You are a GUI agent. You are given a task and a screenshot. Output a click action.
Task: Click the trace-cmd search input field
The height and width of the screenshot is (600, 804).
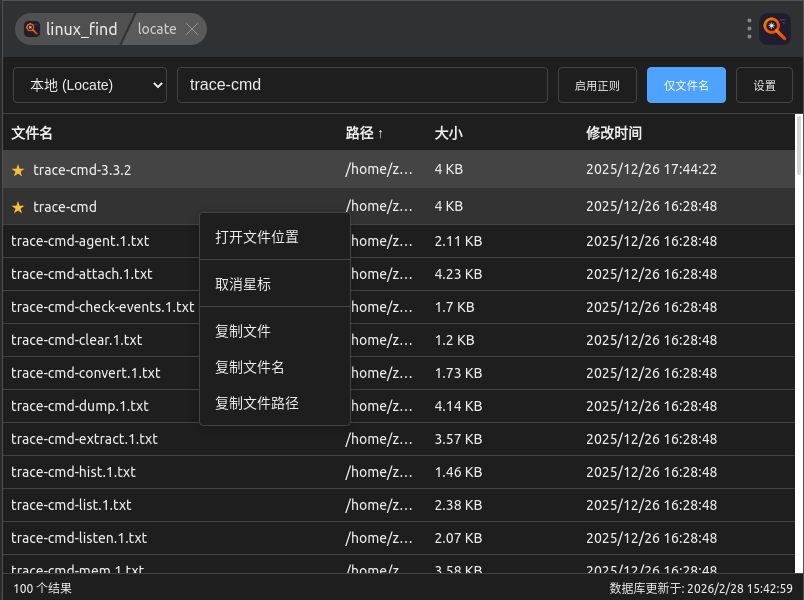362,85
